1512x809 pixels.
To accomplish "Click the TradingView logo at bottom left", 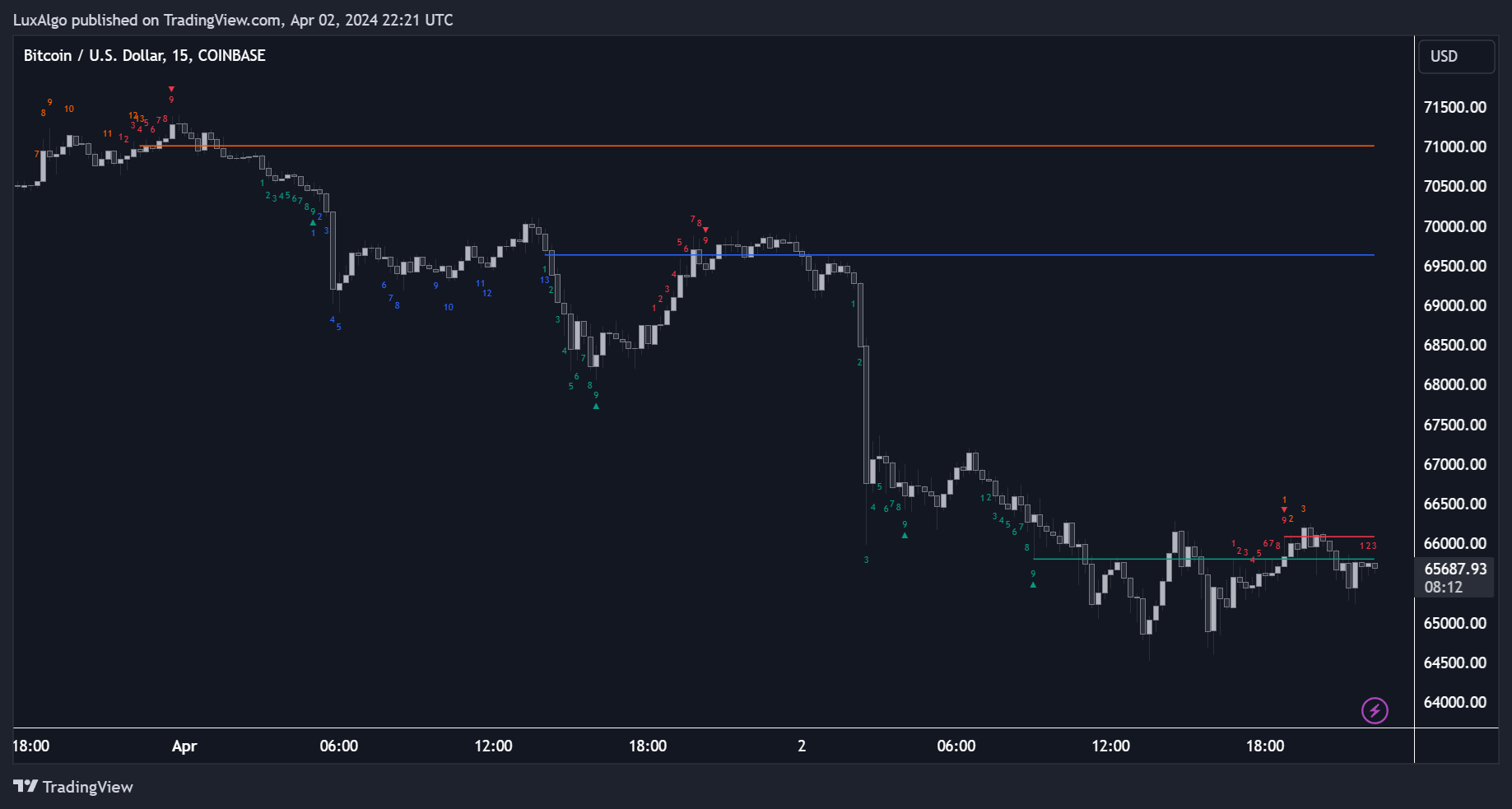I will (x=73, y=787).
